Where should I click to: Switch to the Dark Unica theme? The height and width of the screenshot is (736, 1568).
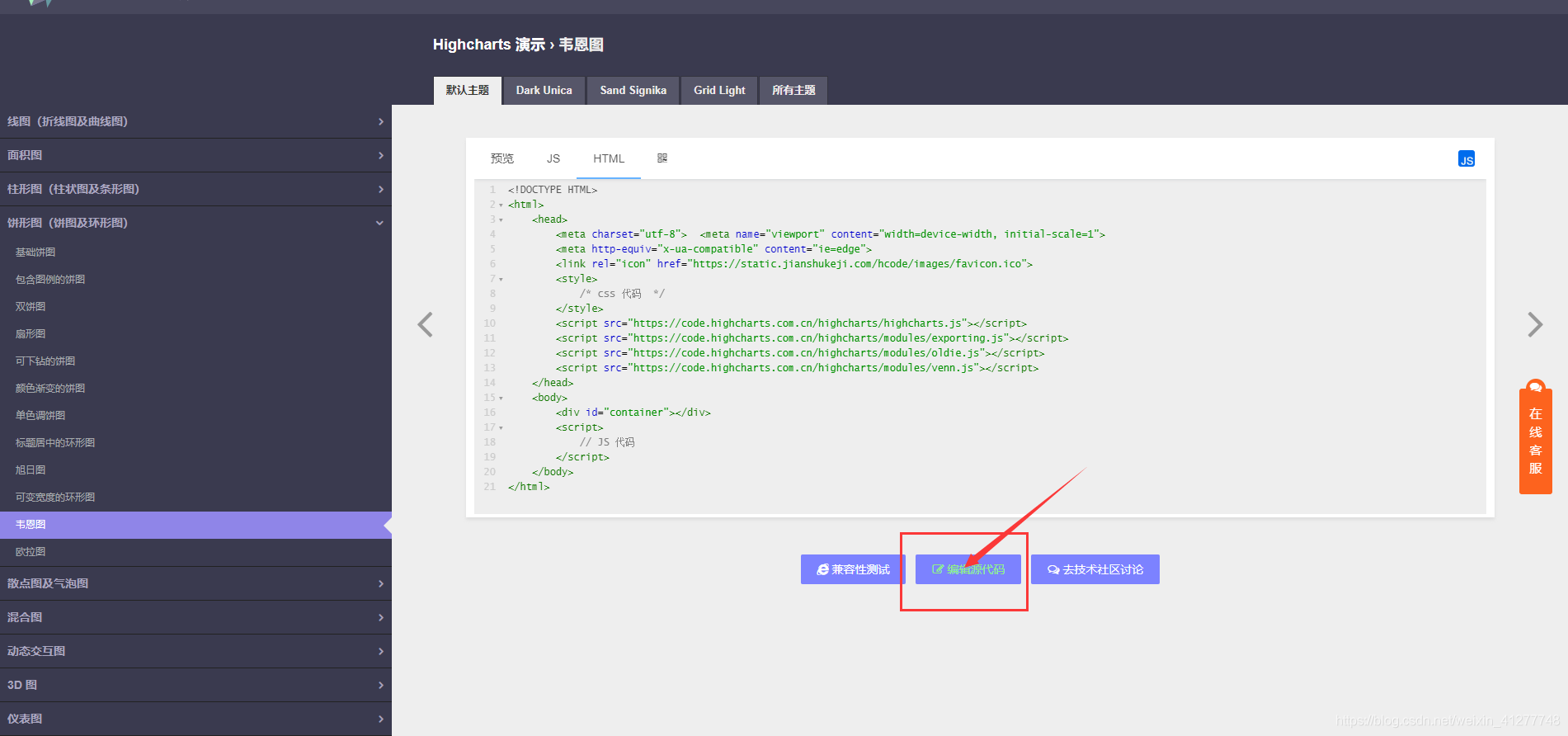point(544,91)
